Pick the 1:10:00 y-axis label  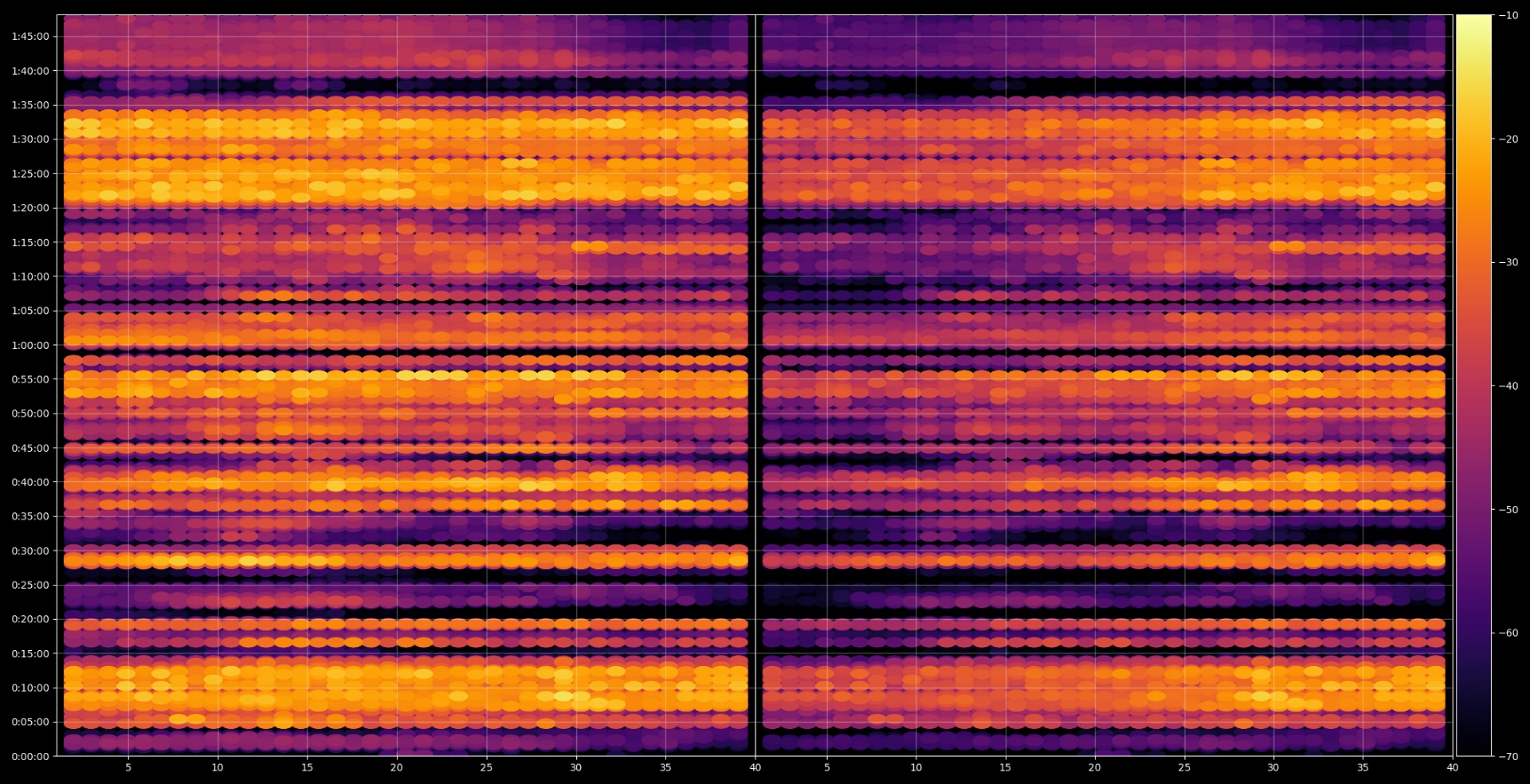(30, 276)
